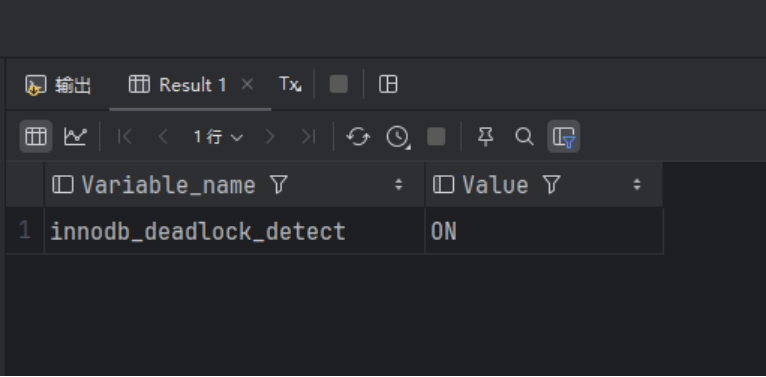Reload the result page data
This screenshot has height=377, width=766.
pyautogui.click(x=358, y=136)
